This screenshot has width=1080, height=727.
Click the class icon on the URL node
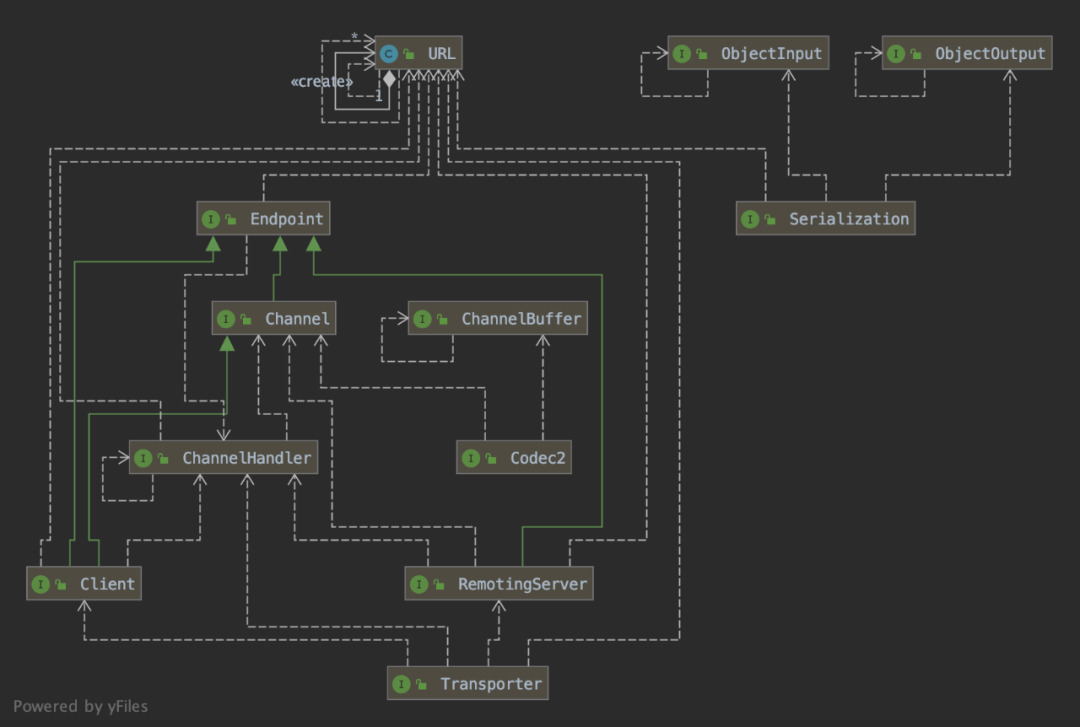388,54
